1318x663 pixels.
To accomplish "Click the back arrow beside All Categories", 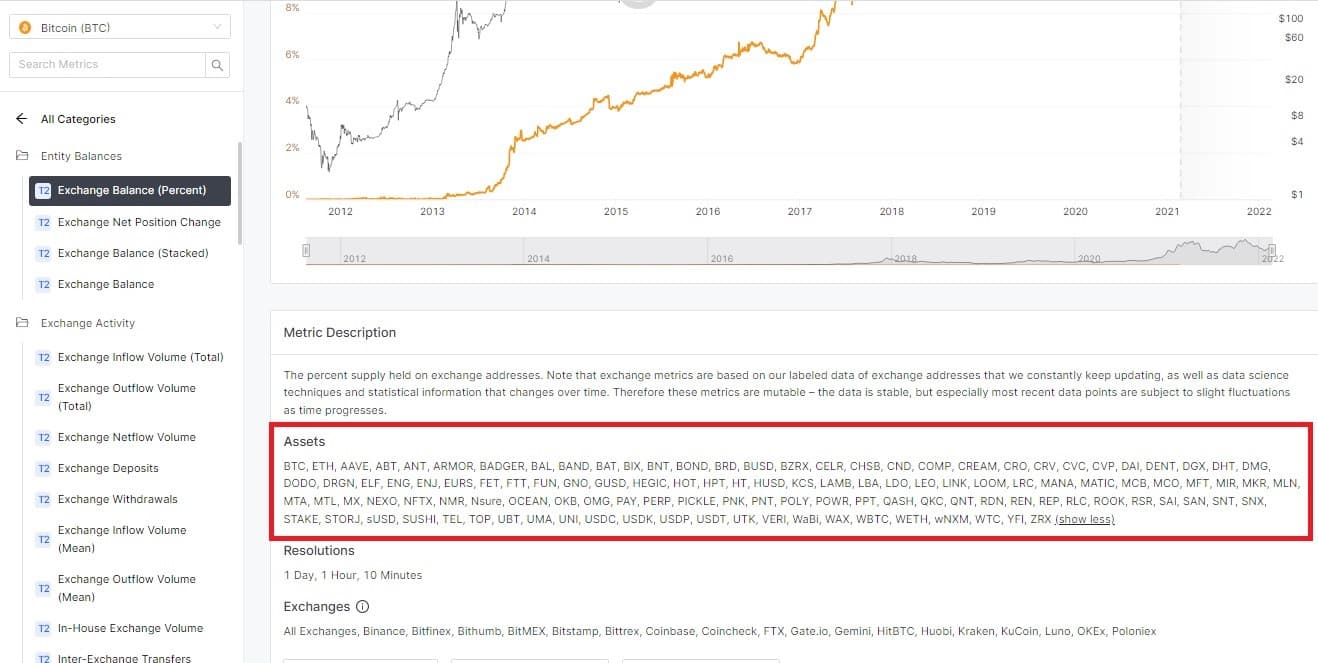I will coord(22,119).
